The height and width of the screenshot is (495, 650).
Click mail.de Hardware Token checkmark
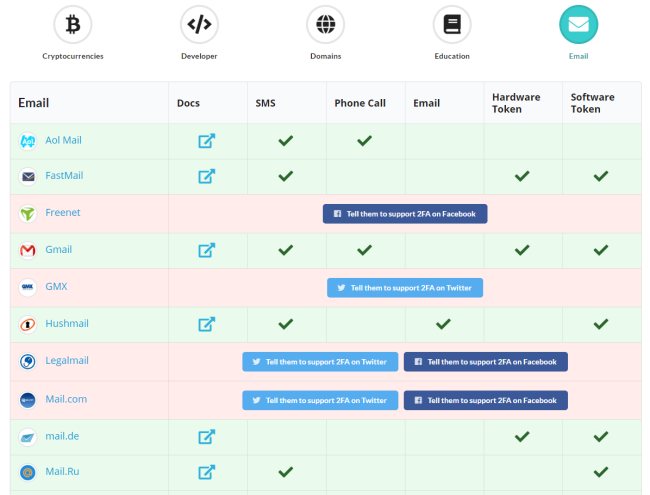click(522, 437)
